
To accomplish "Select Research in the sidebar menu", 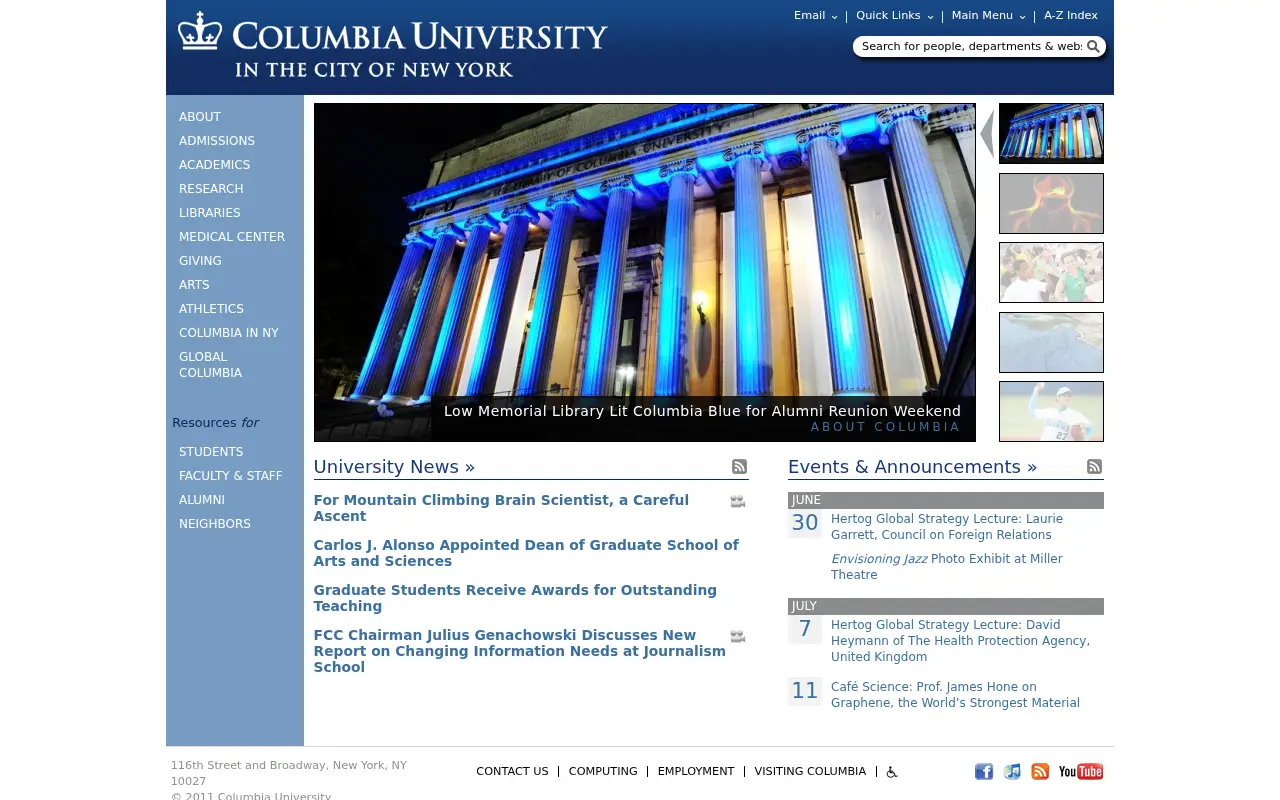I will [x=211, y=189].
